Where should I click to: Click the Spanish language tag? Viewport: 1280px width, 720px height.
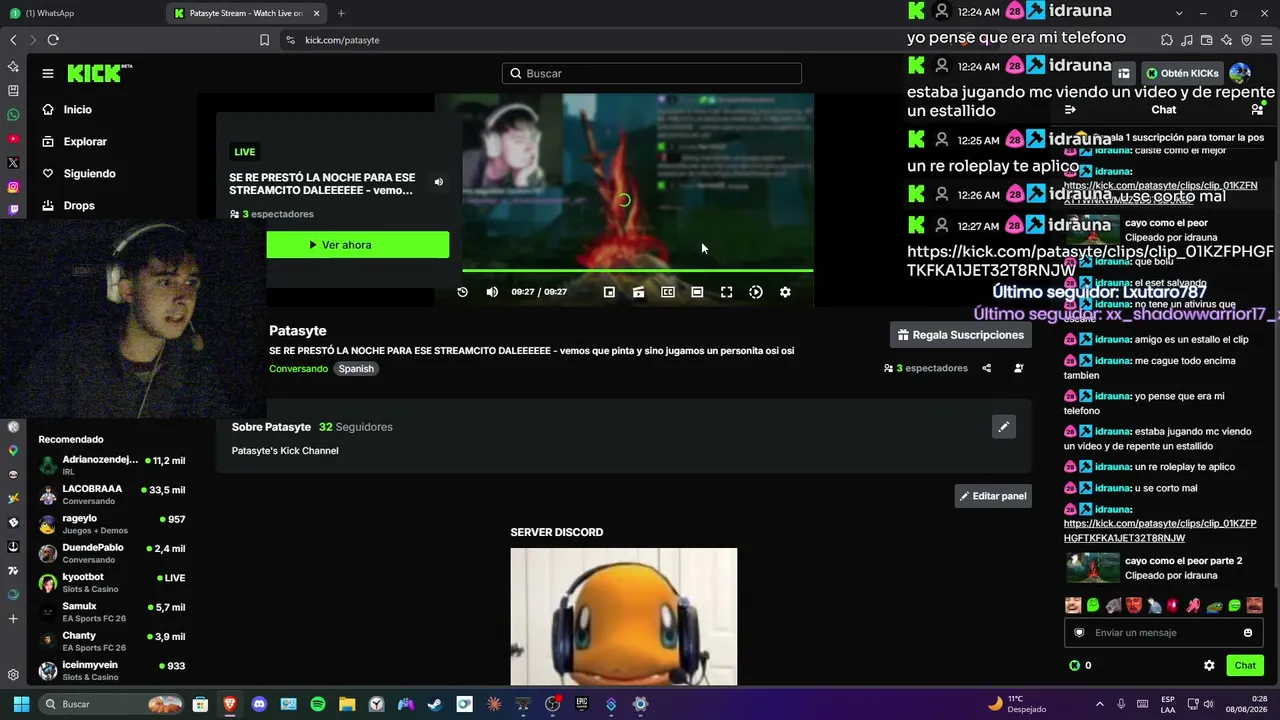pyautogui.click(x=356, y=369)
